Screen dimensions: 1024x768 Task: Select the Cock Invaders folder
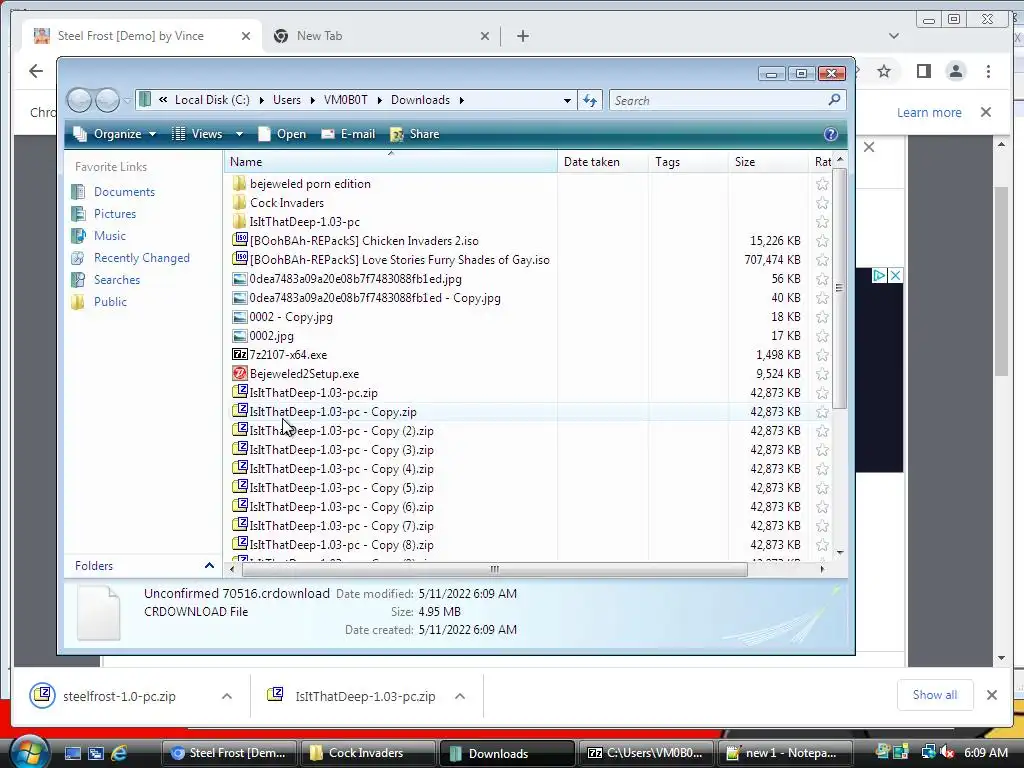click(287, 202)
